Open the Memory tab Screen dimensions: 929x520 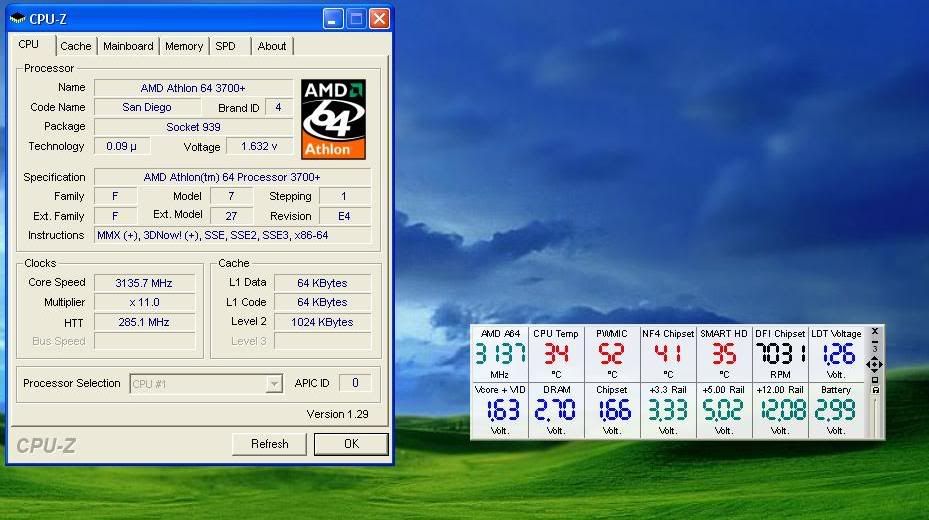click(184, 46)
